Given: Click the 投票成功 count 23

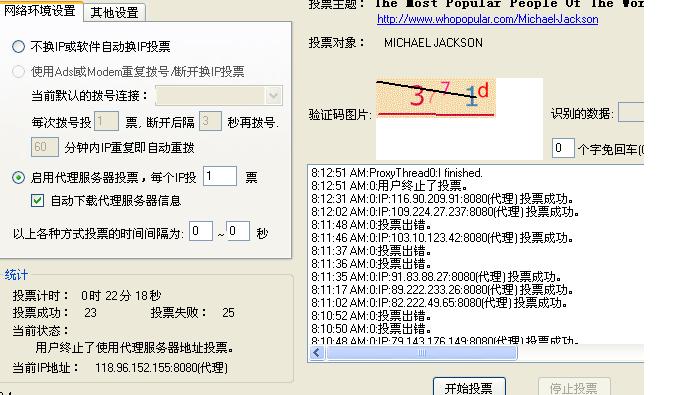Looking at the screenshot, I should (90, 313).
